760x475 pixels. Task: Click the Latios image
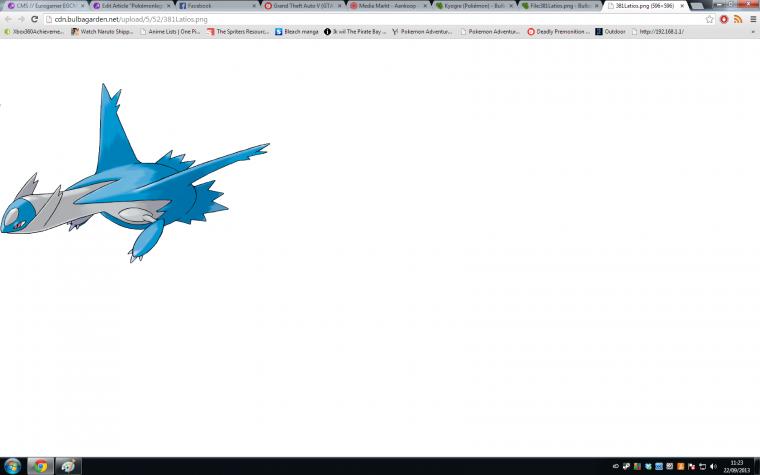coord(135,173)
